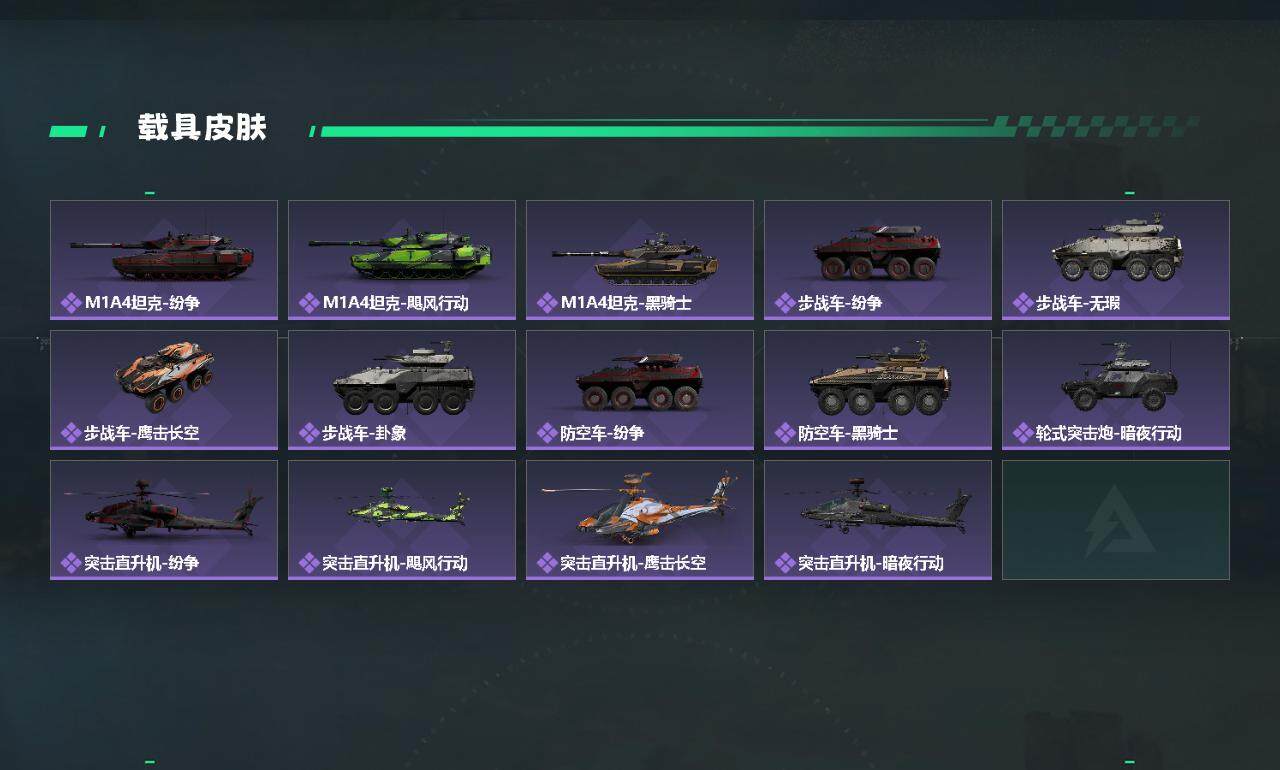1280x770 pixels.
Task: Pick the green 突击直升机-飓风行动 helicopter icon
Action: pyautogui.click(x=409, y=506)
